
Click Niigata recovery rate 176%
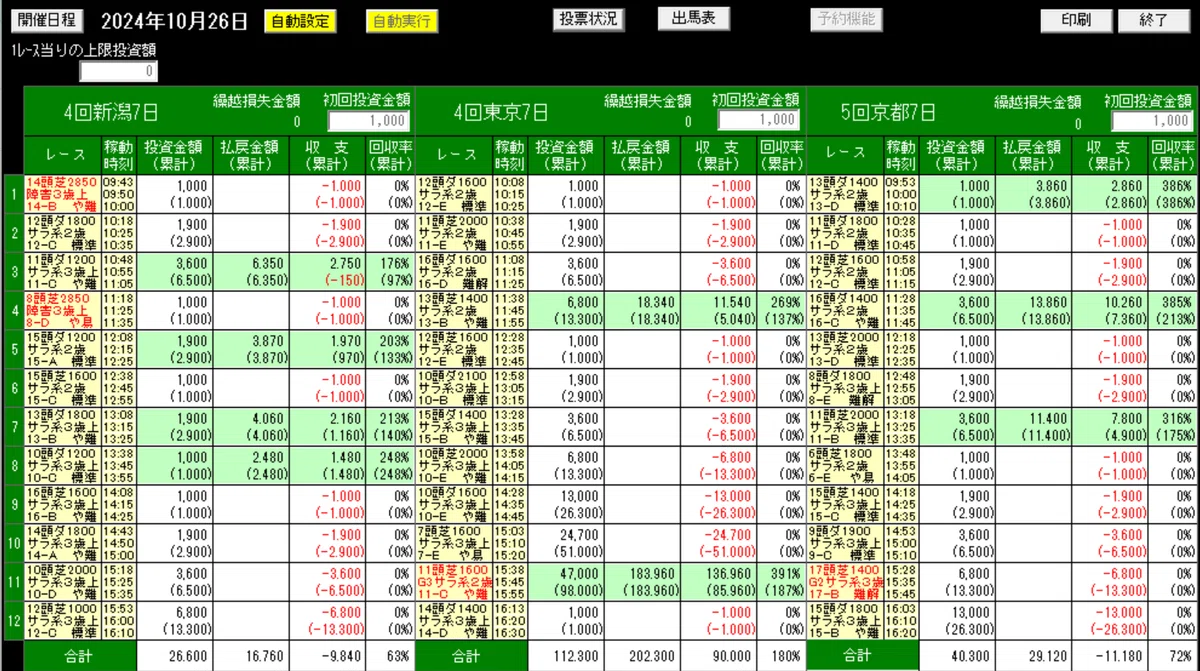click(390, 272)
